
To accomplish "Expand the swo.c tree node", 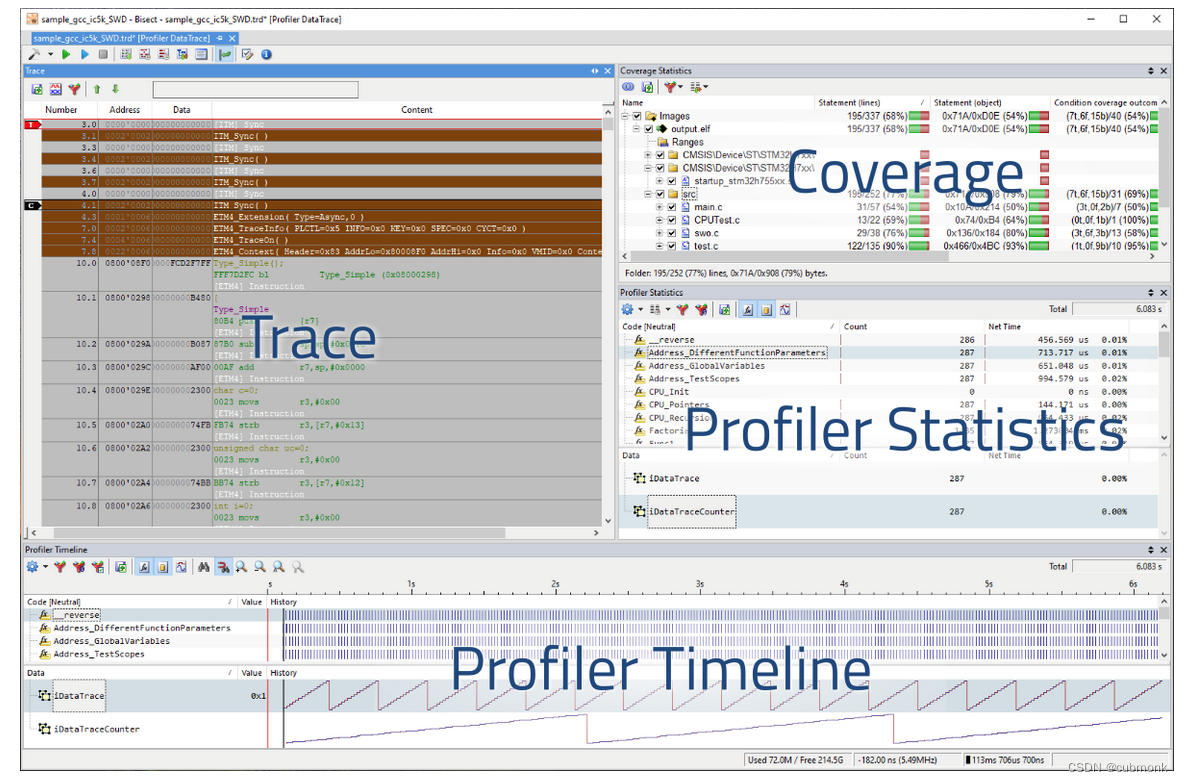I will point(659,233).
